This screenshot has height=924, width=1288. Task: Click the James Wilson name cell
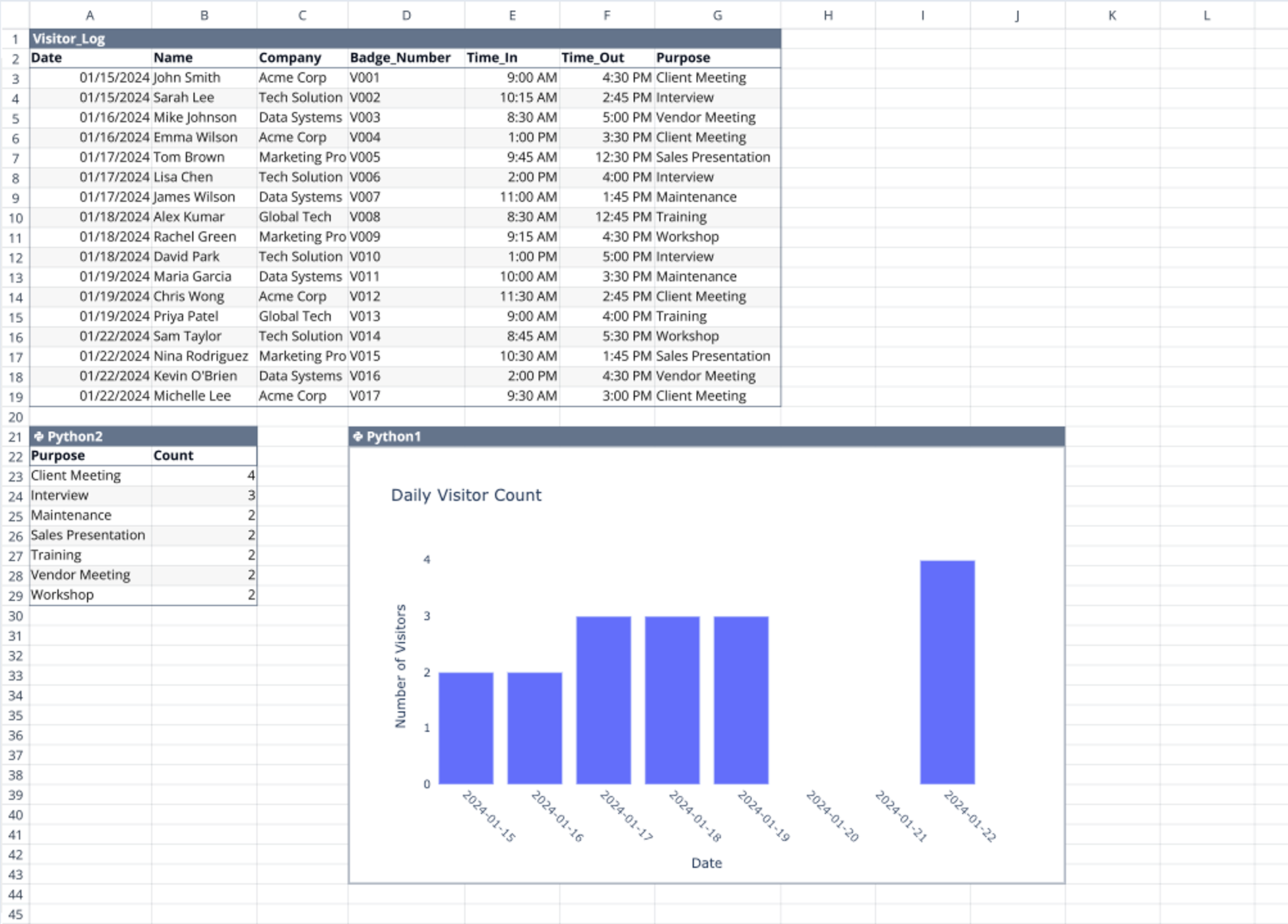204,197
